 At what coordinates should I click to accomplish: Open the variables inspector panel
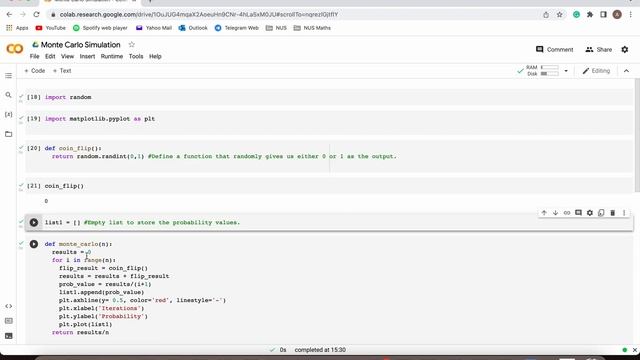[9, 114]
